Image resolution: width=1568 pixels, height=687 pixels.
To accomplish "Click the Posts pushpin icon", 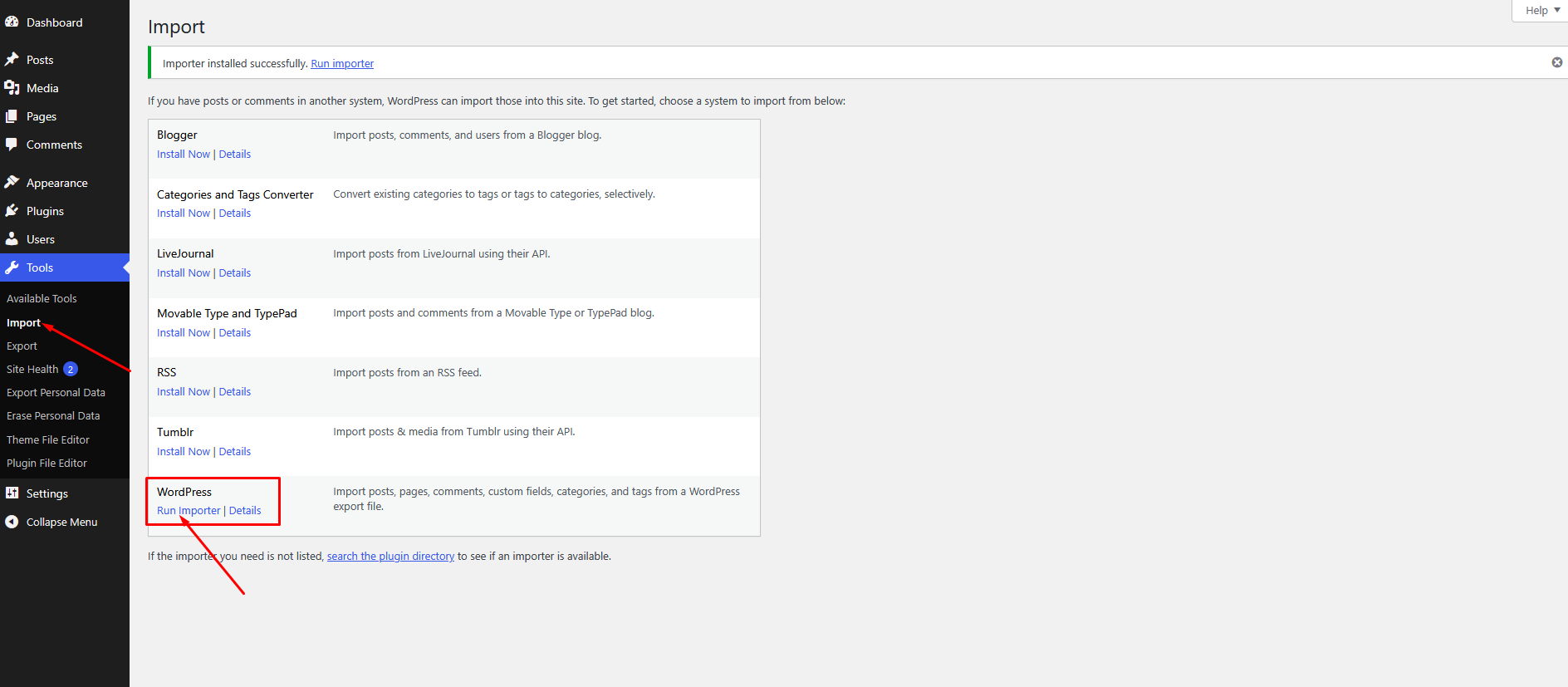I will [x=12, y=60].
